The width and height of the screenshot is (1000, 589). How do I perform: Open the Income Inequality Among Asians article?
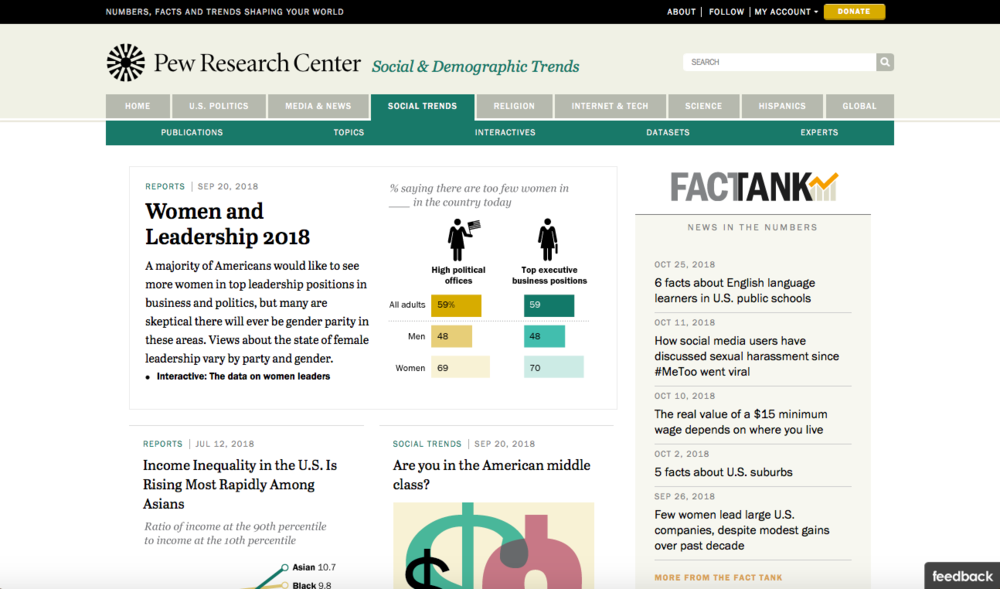point(240,484)
